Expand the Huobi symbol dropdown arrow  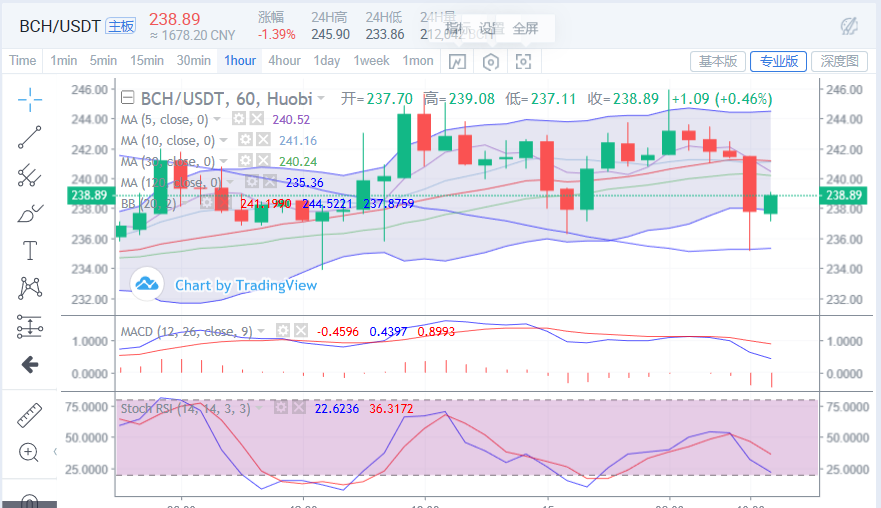coord(321,98)
